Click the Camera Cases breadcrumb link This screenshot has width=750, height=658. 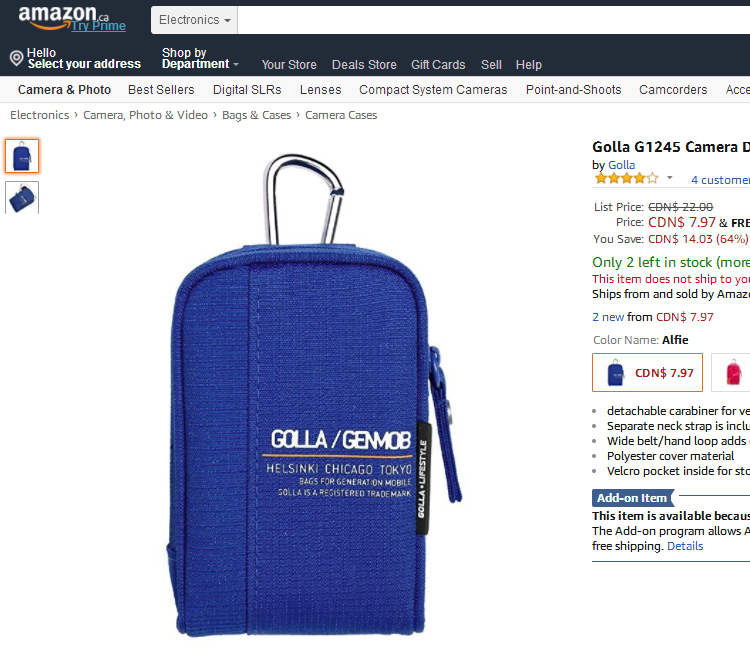(341, 115)
